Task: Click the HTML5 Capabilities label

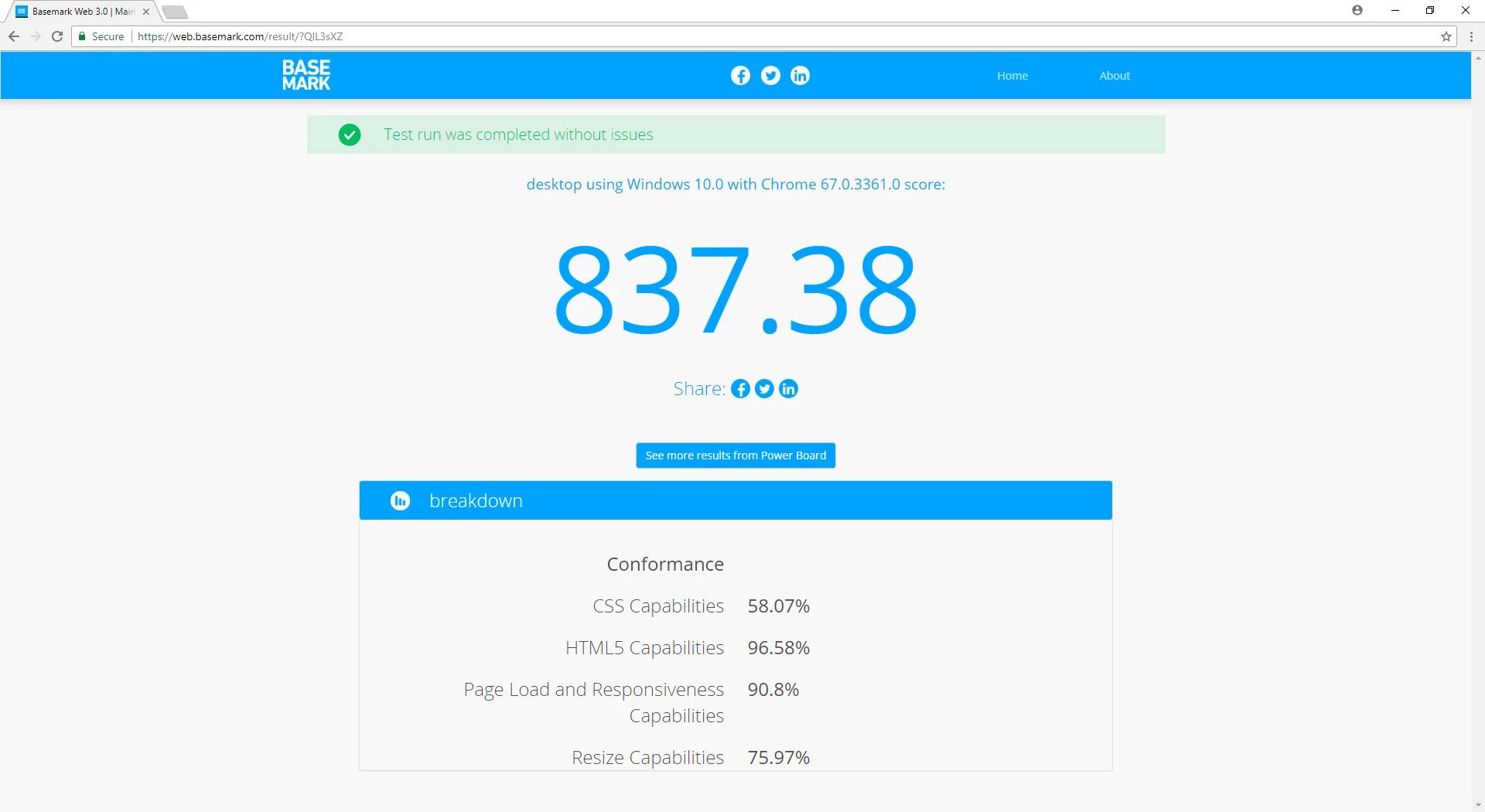Action: pos(644,648)
